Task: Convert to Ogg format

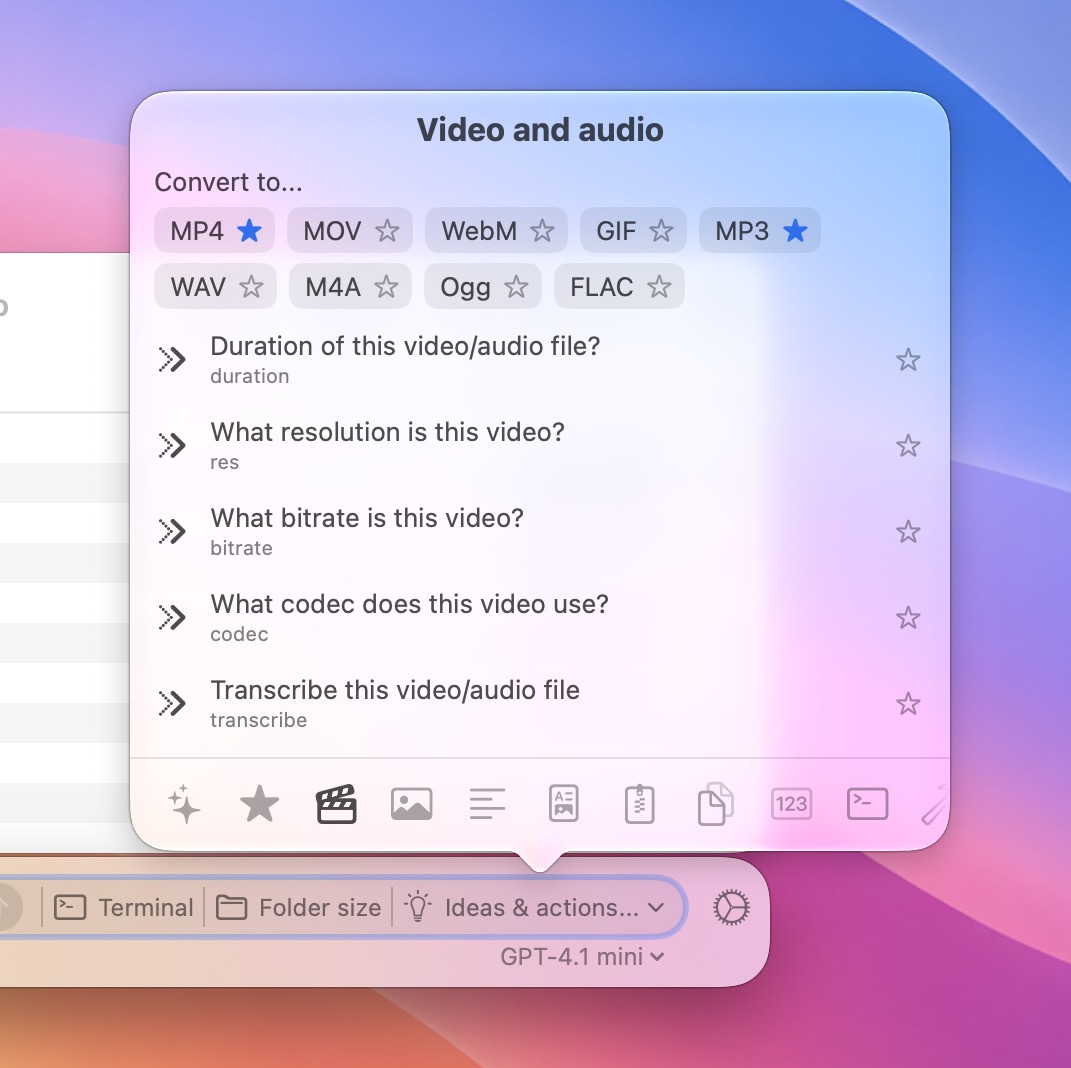Action: [465, 287]
